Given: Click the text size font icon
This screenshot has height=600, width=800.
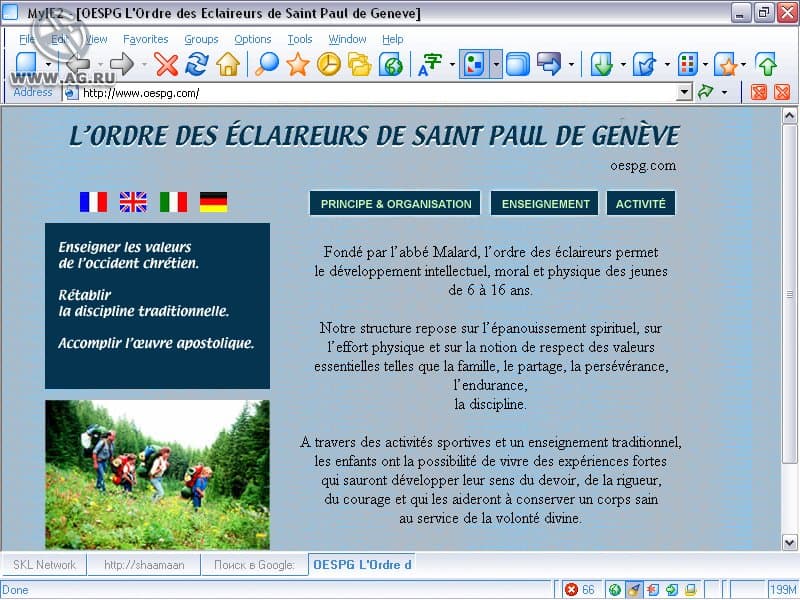Looking at the screenshot, I should coord(430,65).
